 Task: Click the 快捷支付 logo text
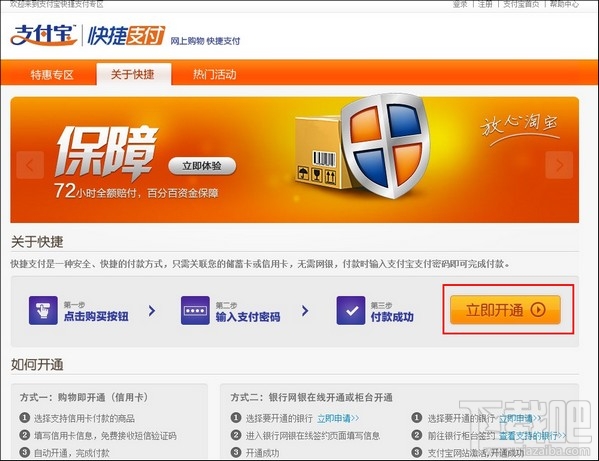point(126,36)
